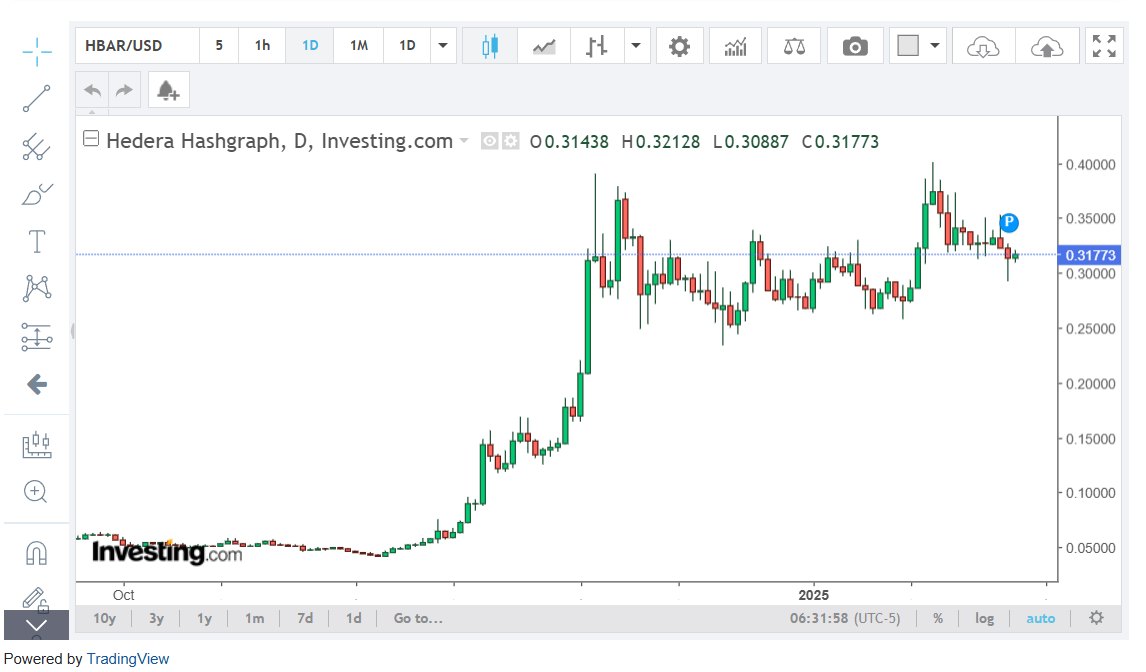Edit the HBAR/USD symbol field

click(137, 46)
